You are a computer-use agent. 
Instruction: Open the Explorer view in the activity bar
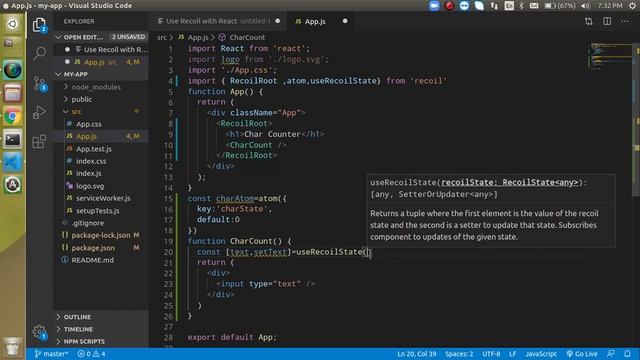click(40, 25)
